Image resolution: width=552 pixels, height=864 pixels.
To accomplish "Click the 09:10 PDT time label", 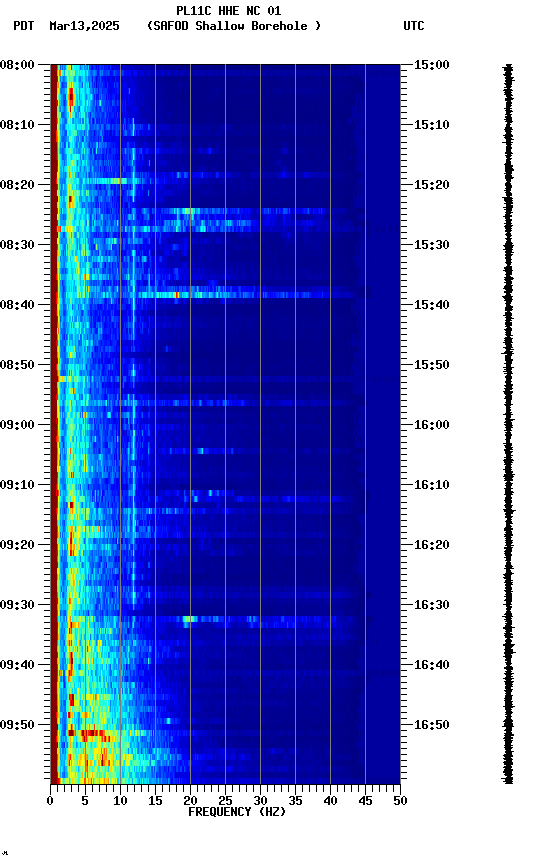I will 17,485.
